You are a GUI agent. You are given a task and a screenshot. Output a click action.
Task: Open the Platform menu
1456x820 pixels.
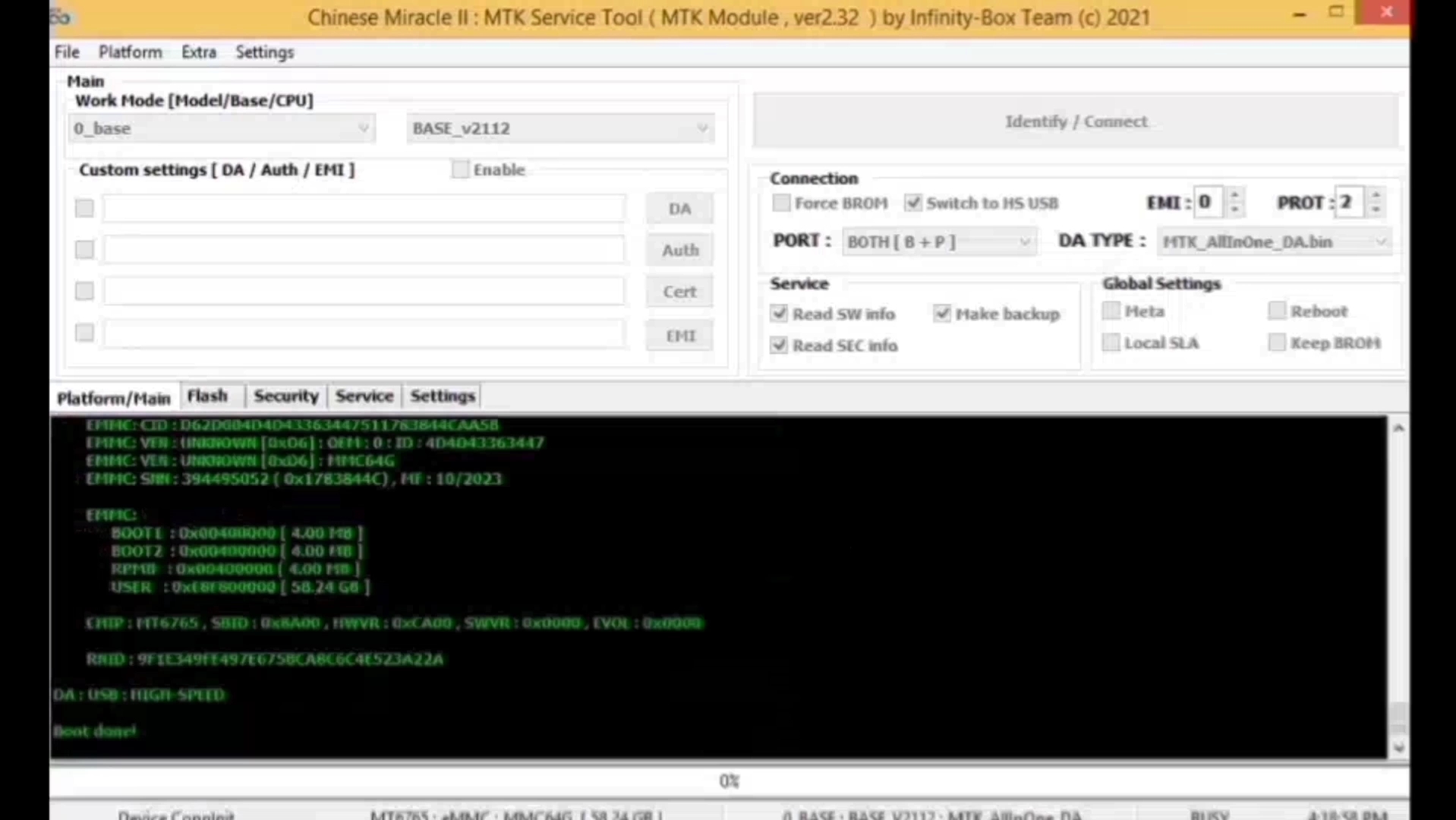pyautogui.click(x=131, y=52)
